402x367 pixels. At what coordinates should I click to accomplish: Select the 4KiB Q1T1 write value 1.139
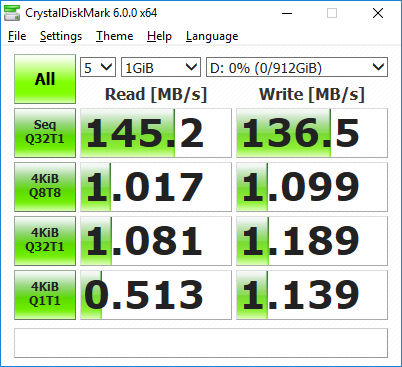point(312,295)
